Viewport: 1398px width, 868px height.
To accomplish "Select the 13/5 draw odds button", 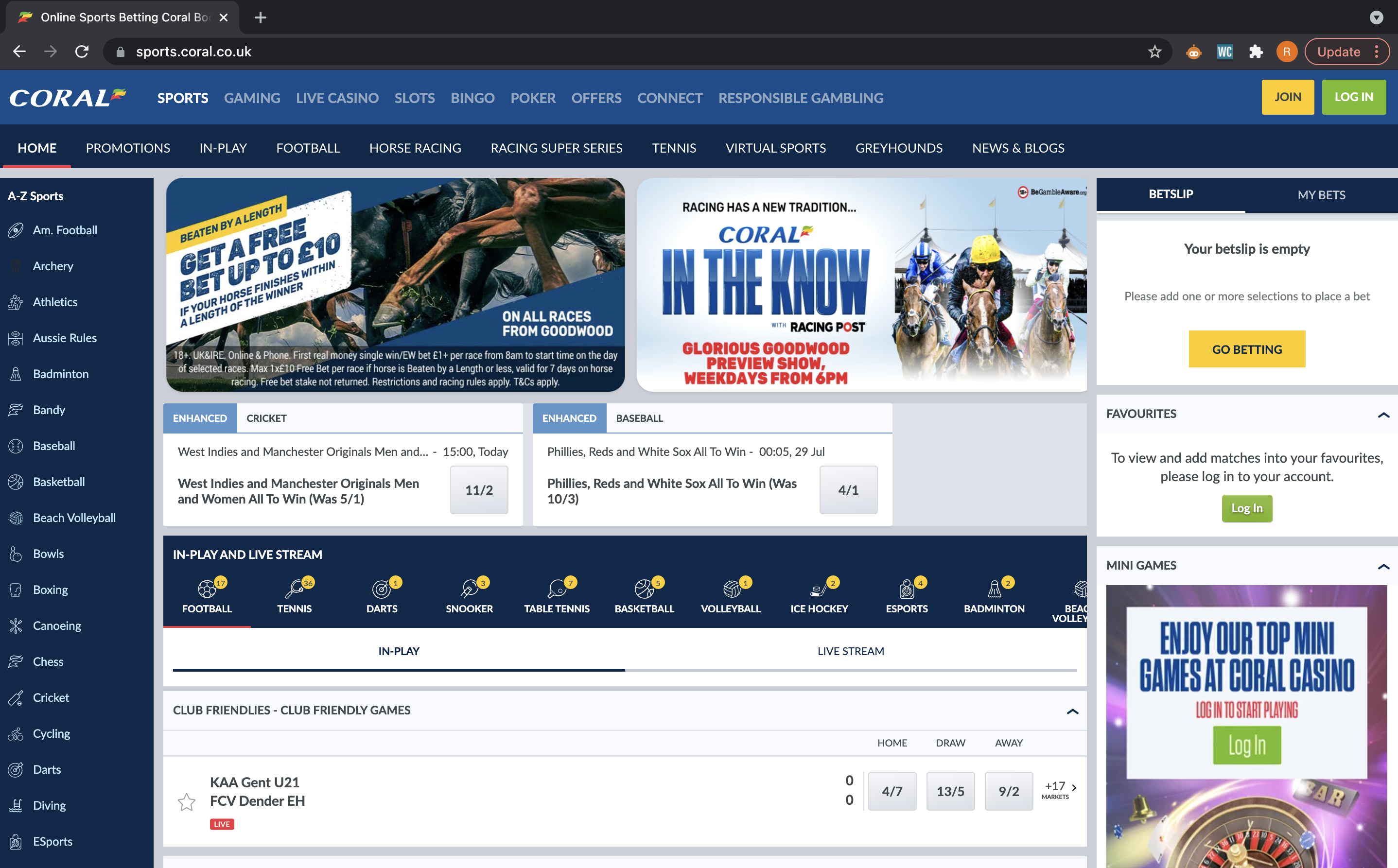I will 950,791.
